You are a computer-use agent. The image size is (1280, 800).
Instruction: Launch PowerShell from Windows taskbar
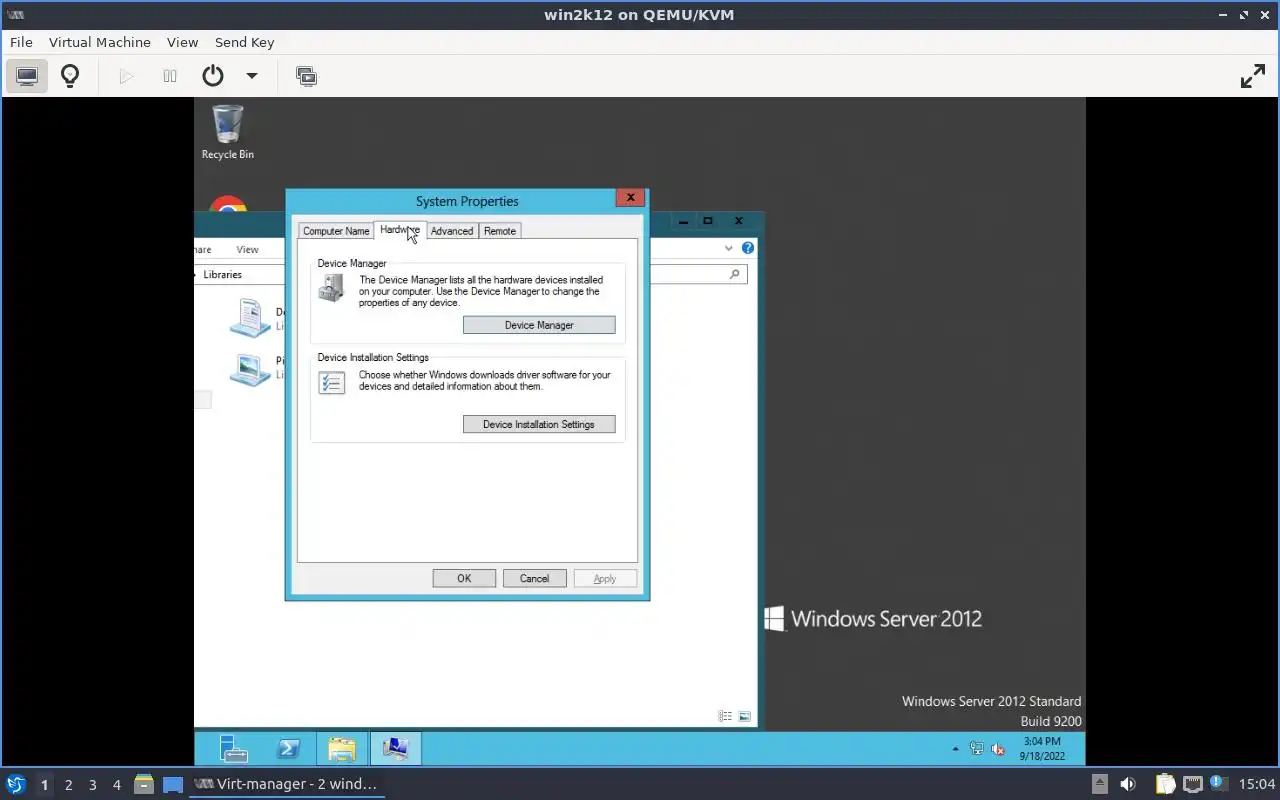[288, 748]
